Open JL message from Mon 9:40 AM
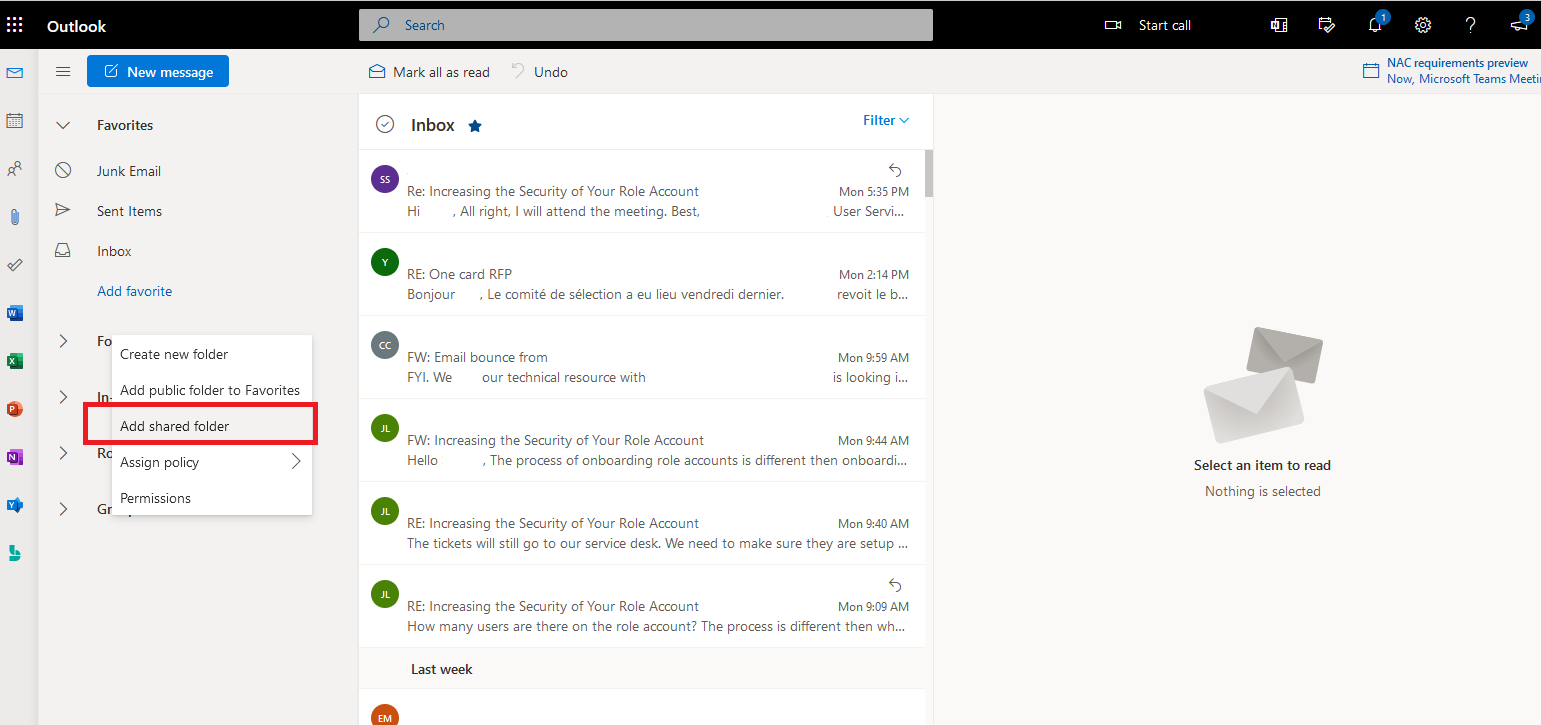1541x725 pixels. pos(641,523)
